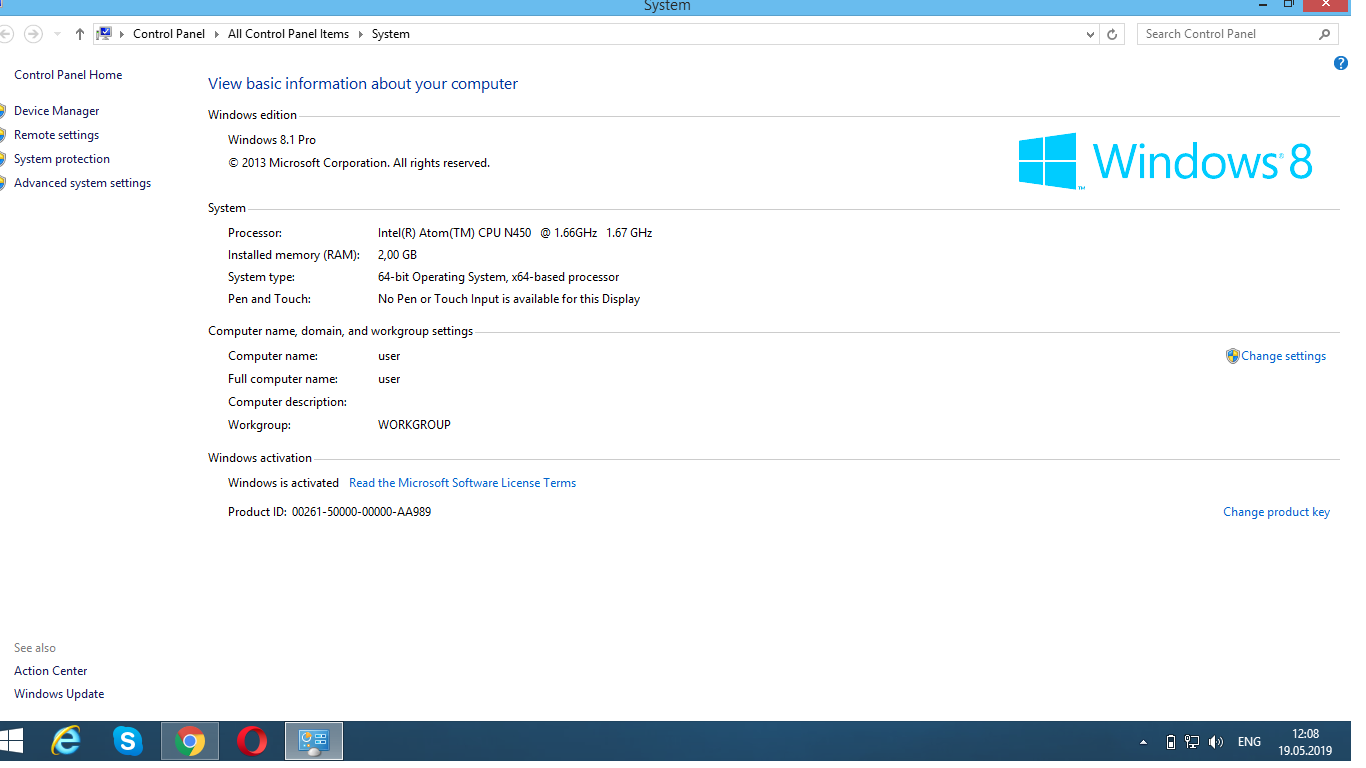Select the System breadcrumb in the address bar

pos(391,34)
